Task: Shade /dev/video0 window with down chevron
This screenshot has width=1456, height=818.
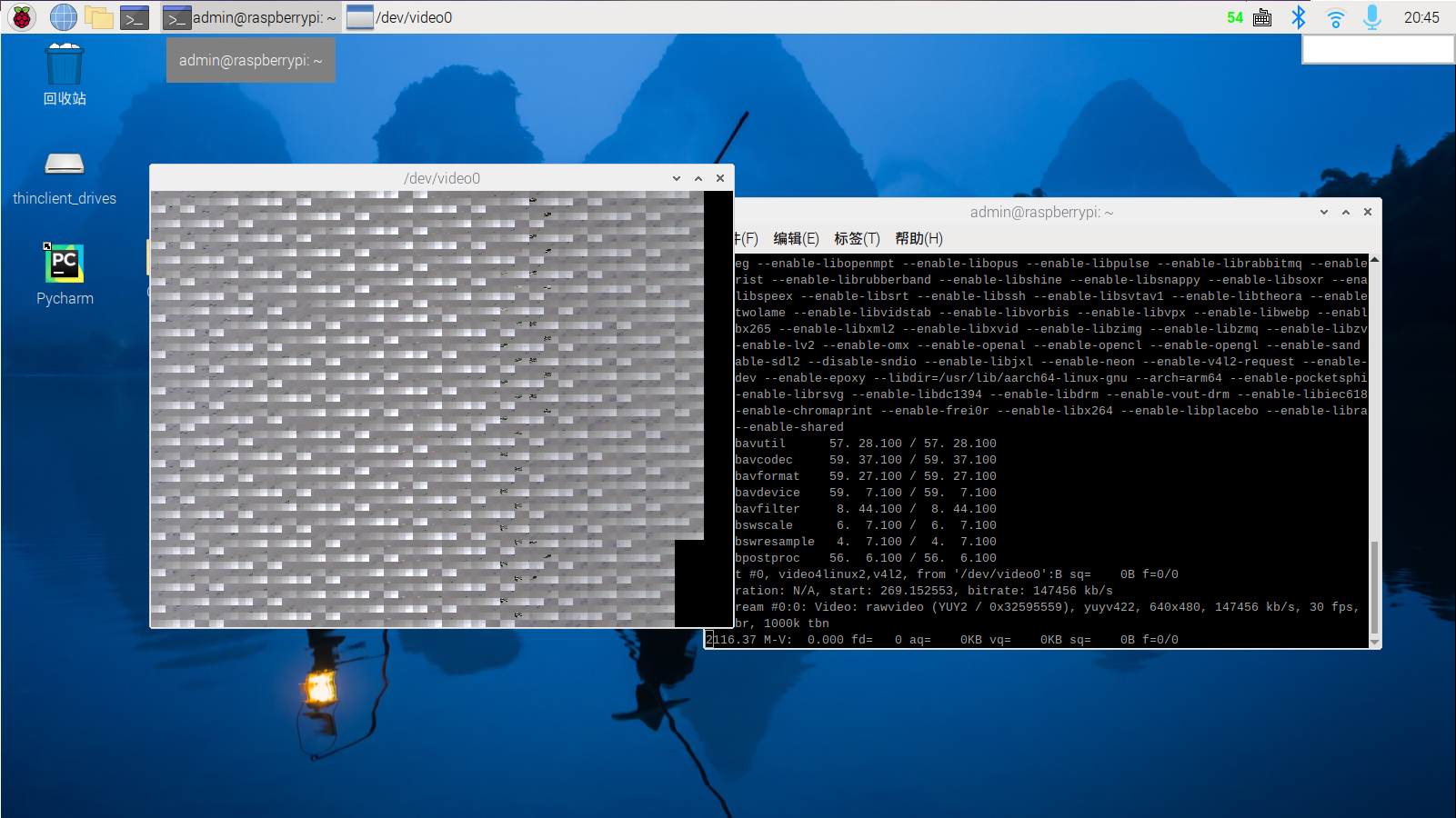Action: point(676,178)
